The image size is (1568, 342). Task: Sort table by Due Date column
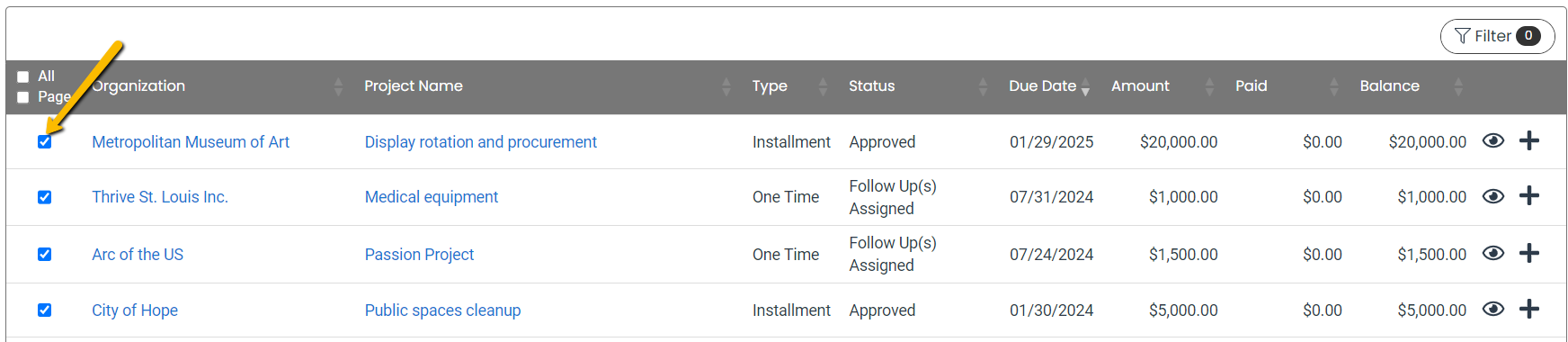(1042, 86)
